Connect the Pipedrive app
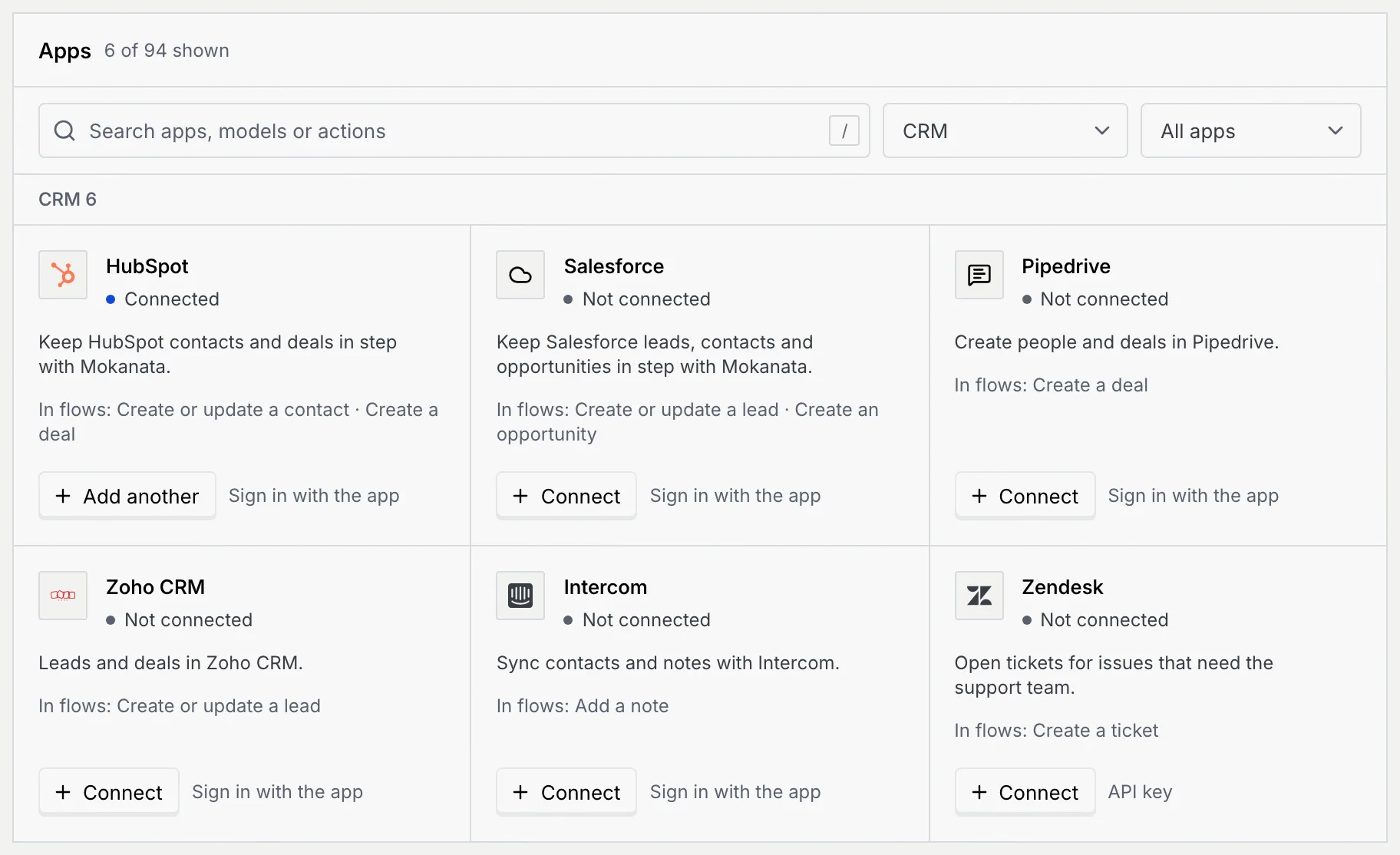The image size is (1400, 855). (1025, 496)
